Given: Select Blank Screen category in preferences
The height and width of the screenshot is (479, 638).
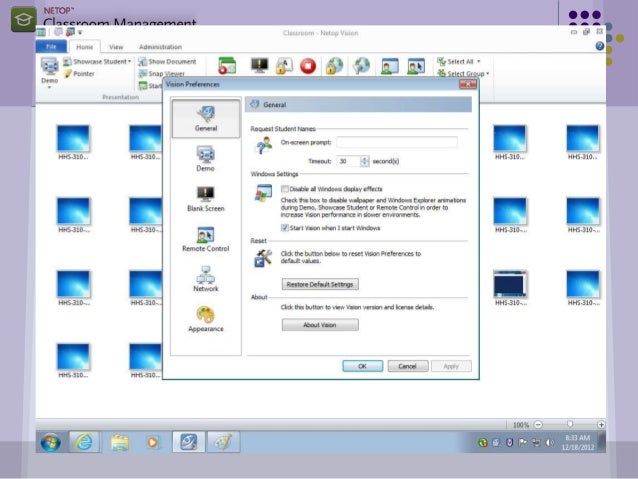Looking at the screenshot, I should click(205, 199).
